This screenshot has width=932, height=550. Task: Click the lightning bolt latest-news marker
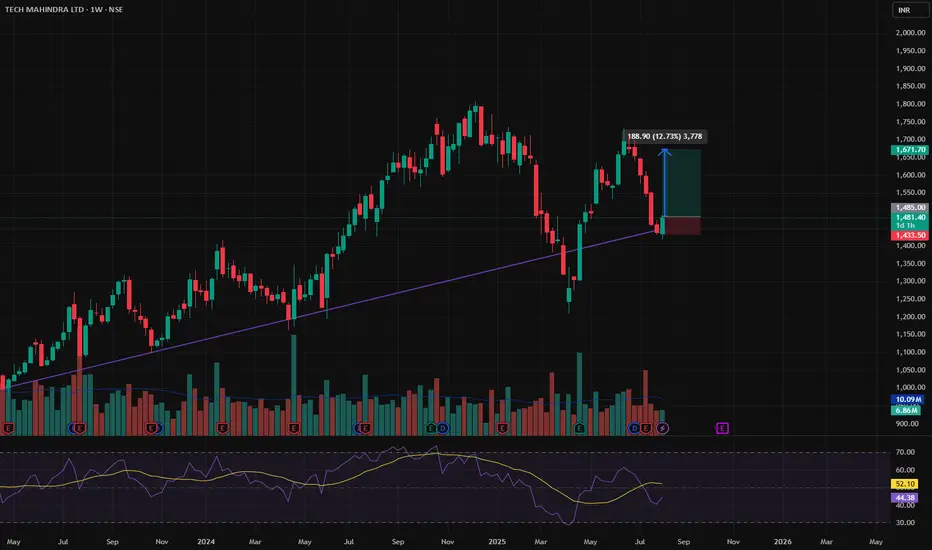click(663, 428)
